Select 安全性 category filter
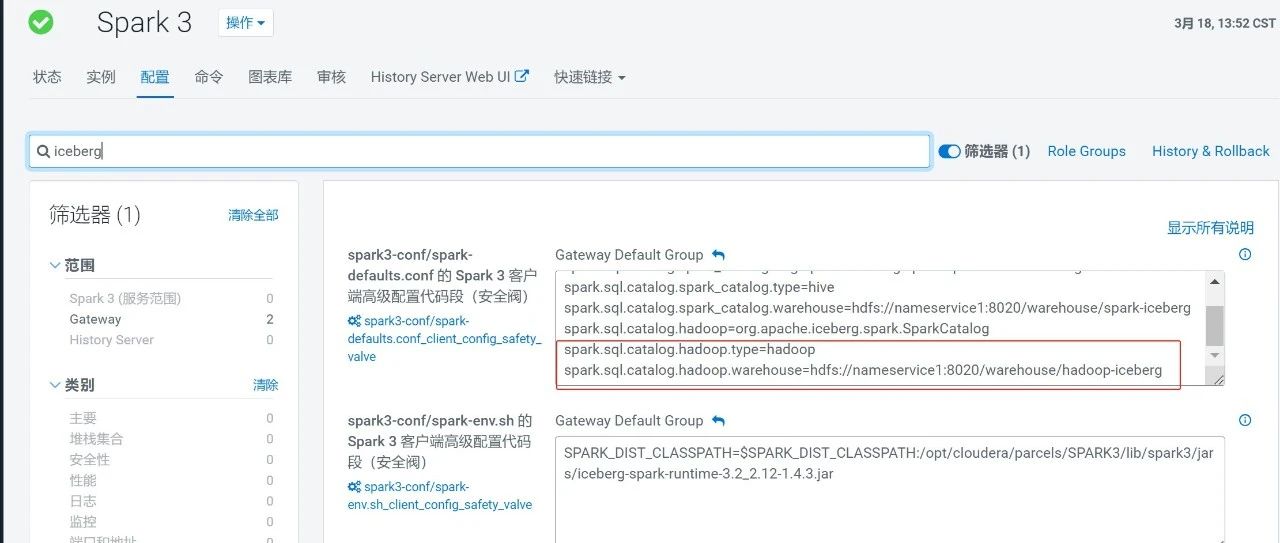The height and width of the screenshot is (543, 1280). point(90,460)
